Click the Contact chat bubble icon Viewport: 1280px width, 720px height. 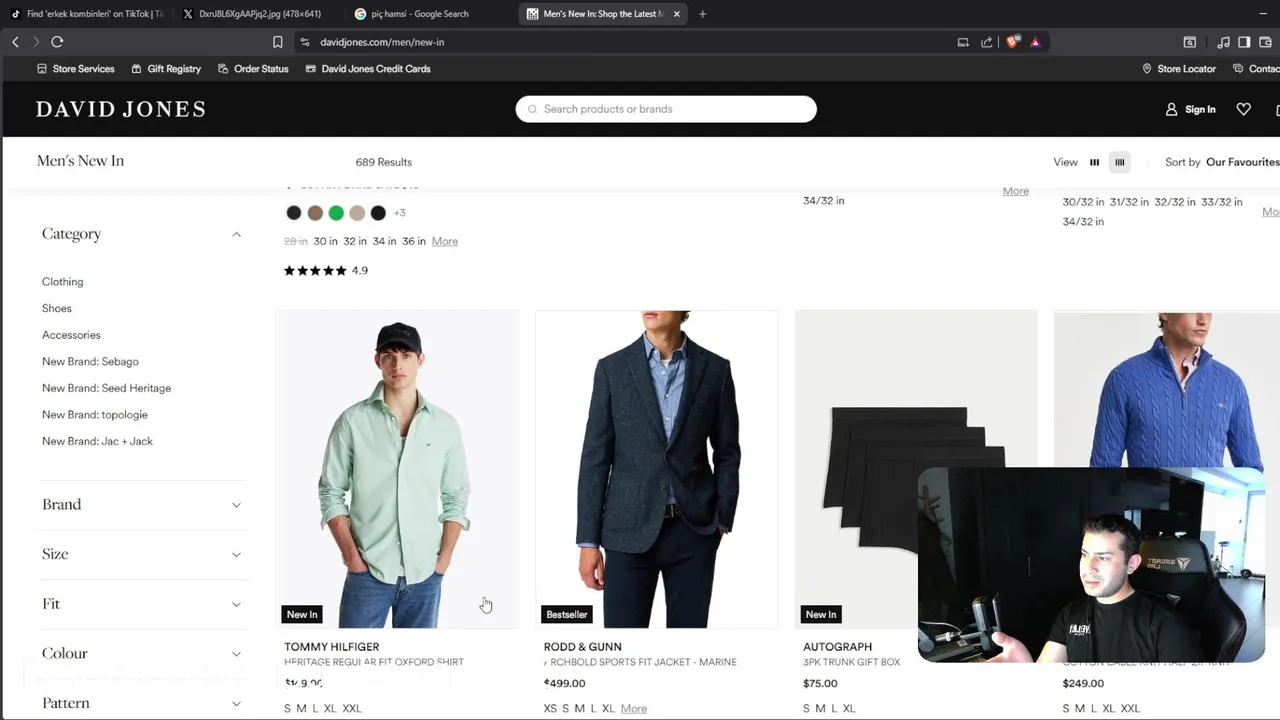pos(1238,69)
